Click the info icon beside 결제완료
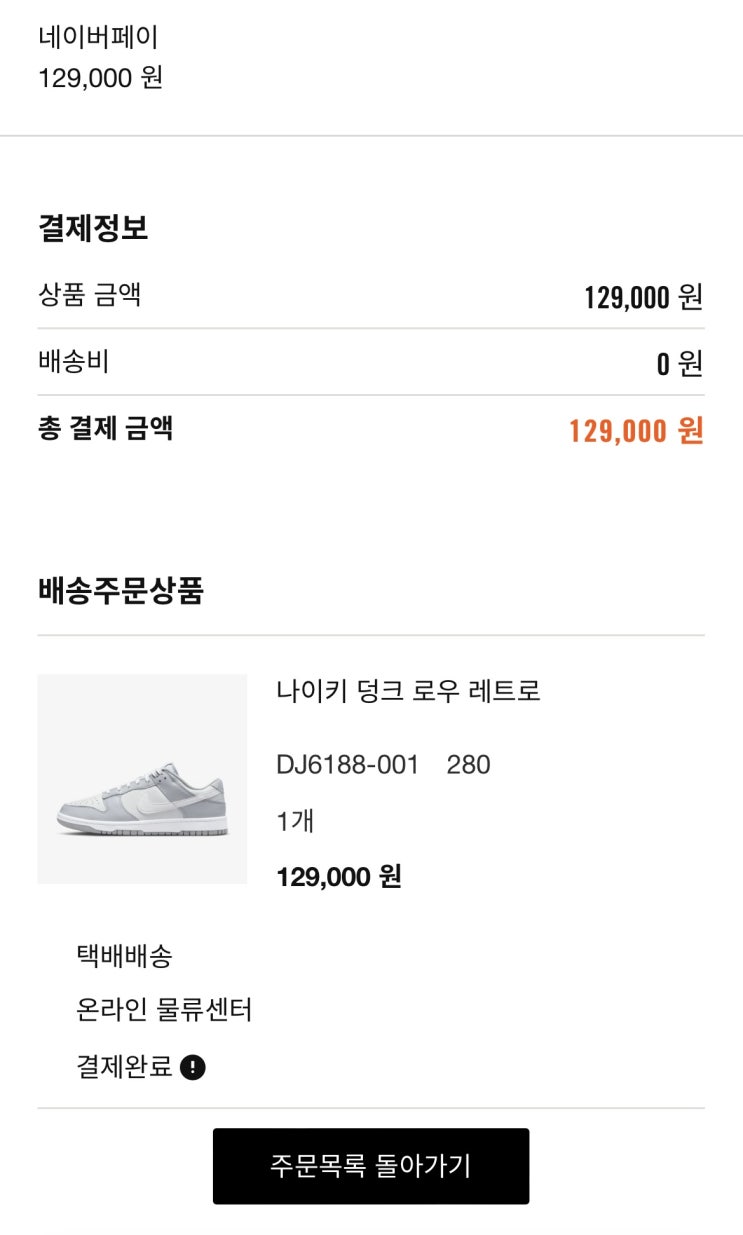The height and width of the screenshot is (1235, 743). coord(193,1068)
